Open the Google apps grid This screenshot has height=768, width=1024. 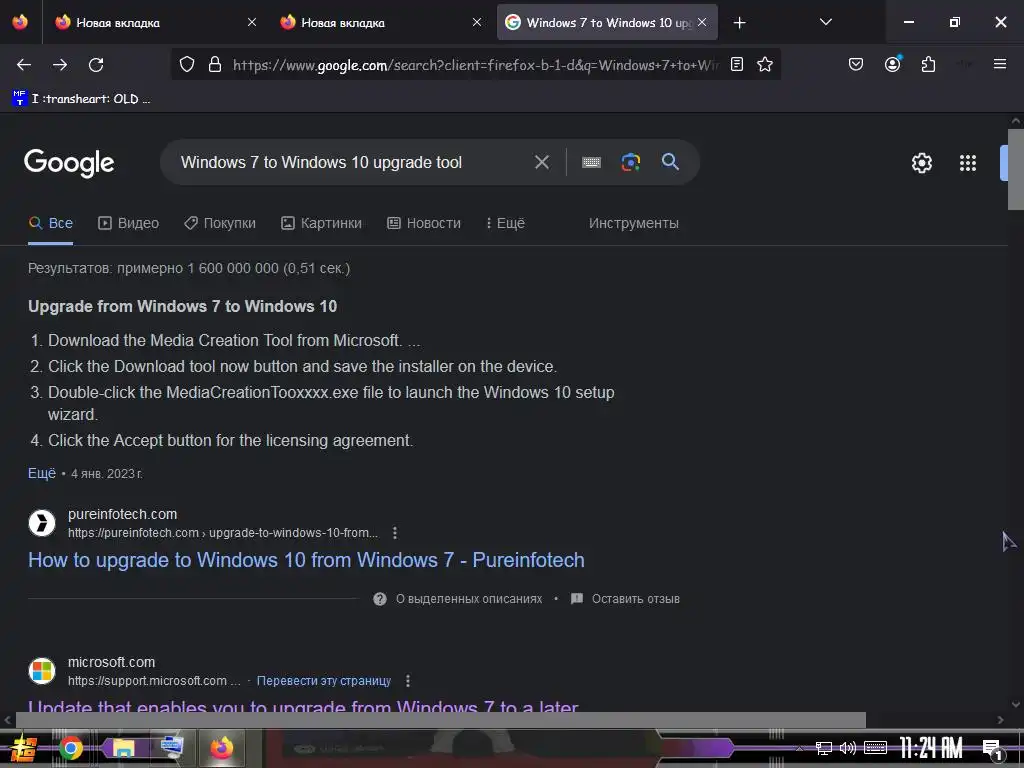[968, 163]
